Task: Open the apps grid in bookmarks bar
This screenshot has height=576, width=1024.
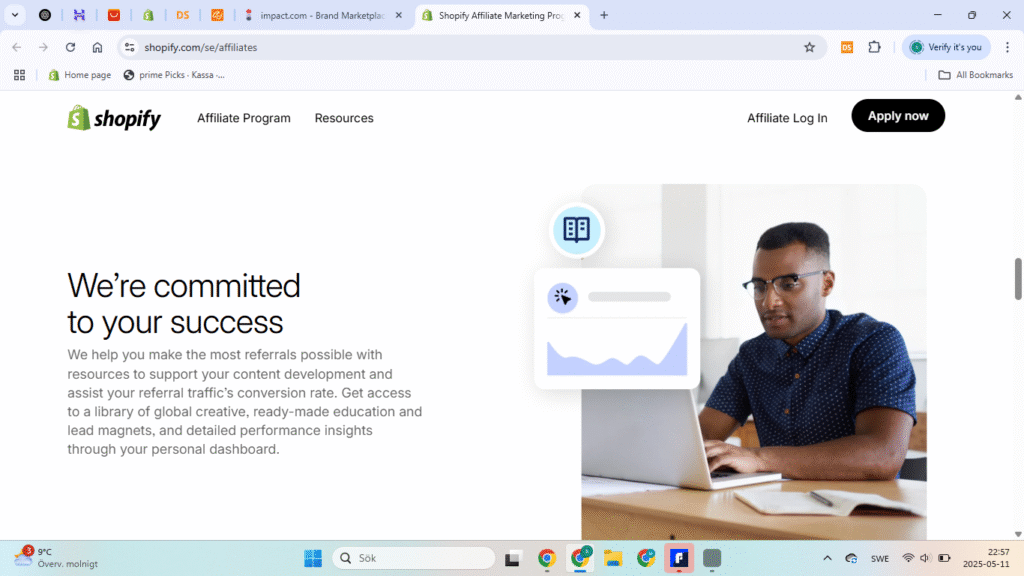Action: pyautogui.click(x=20, y=75)
